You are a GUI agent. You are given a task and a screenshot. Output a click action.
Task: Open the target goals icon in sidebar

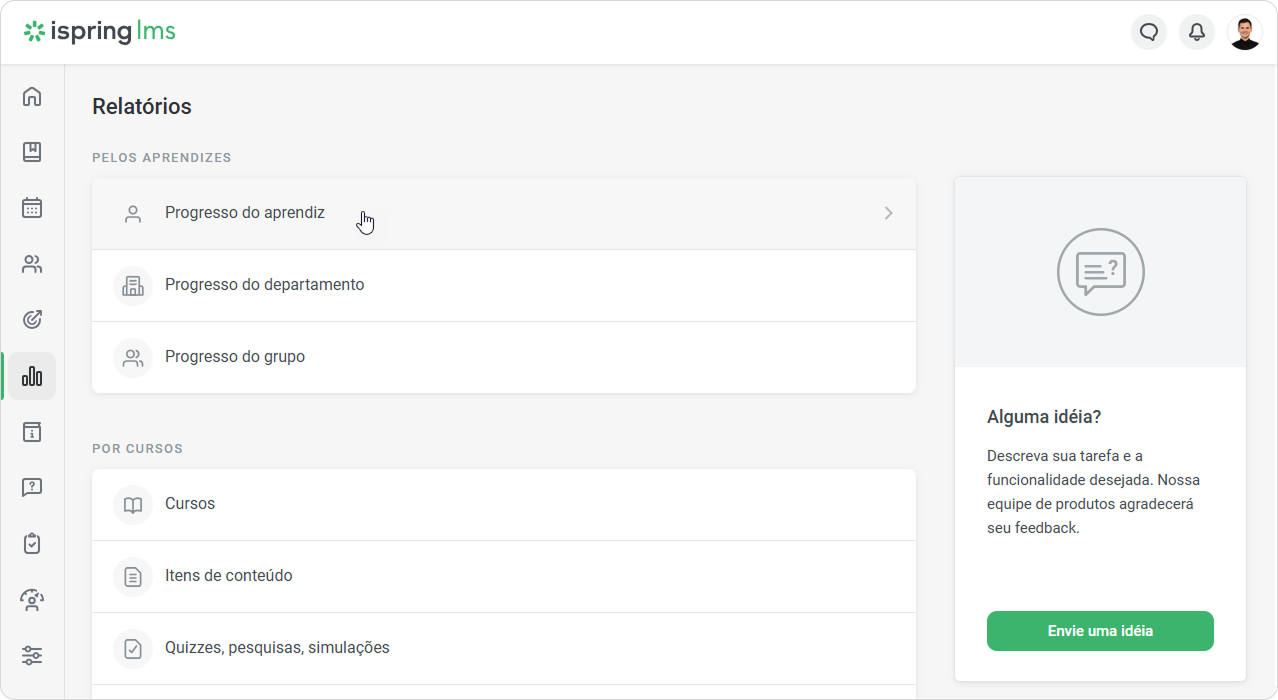32,320
